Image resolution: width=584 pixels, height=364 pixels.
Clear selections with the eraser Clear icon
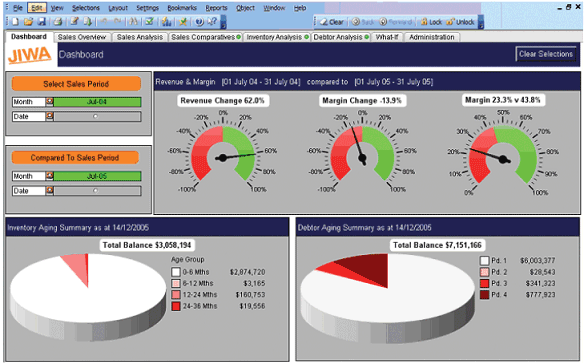tap(332, 22)
